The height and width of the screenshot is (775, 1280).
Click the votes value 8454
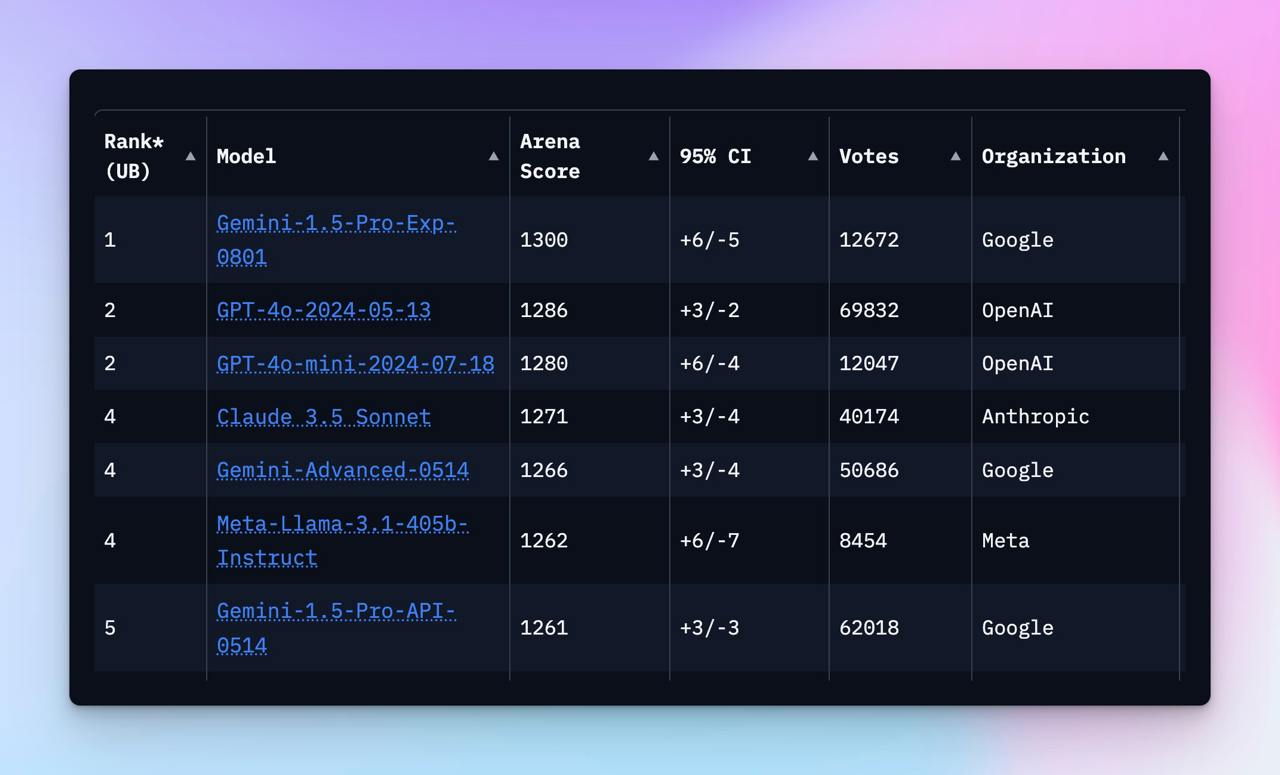(863, 540)
